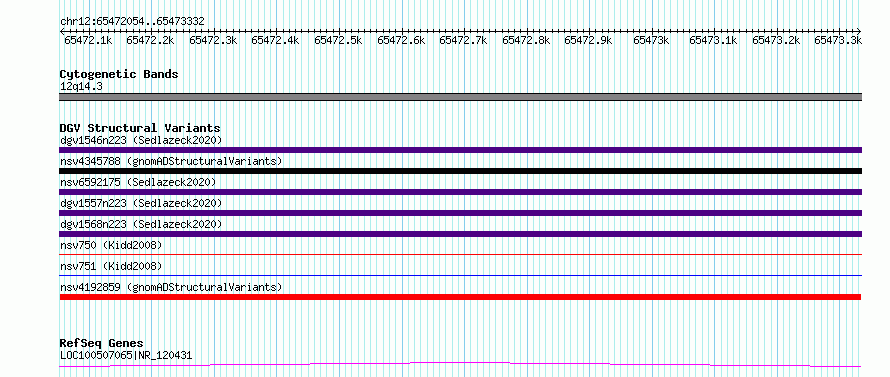Screen dimensions: 890x377
Task: Open the nsv6592175 (Sedlazeck2020) variant label
Action: [x=138, y=182]
